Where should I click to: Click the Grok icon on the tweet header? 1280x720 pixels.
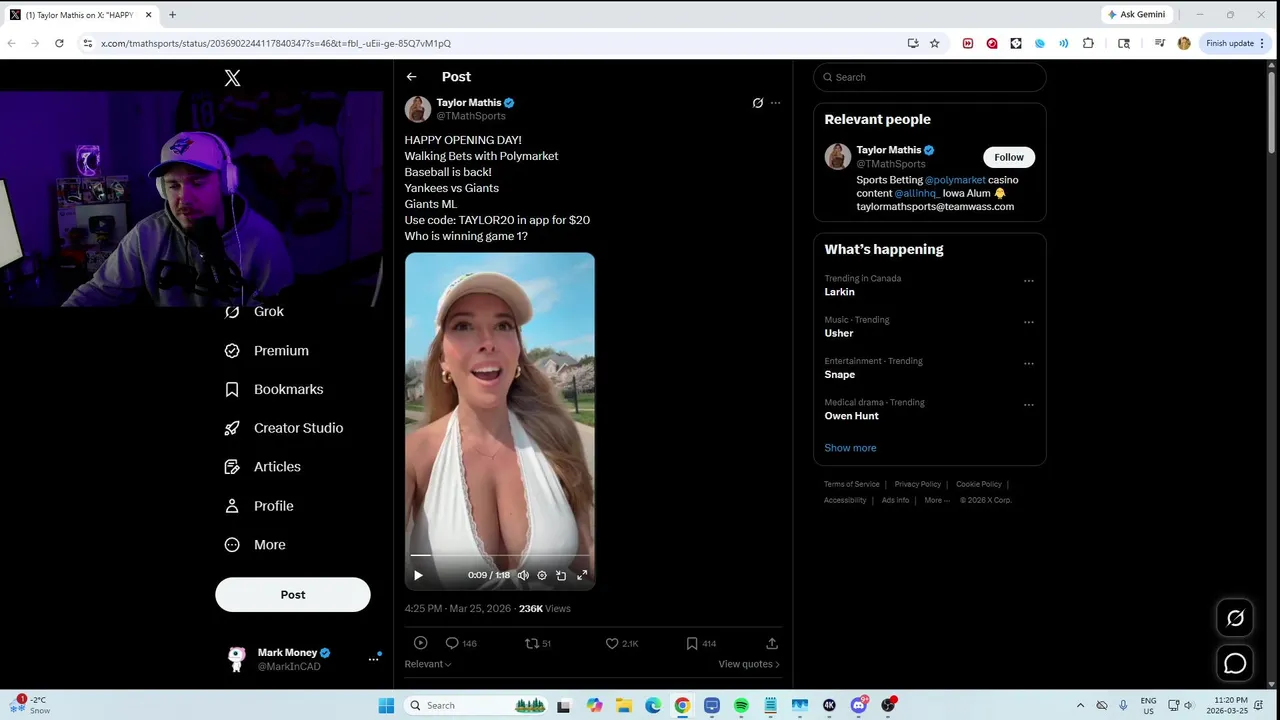(757, 103)
